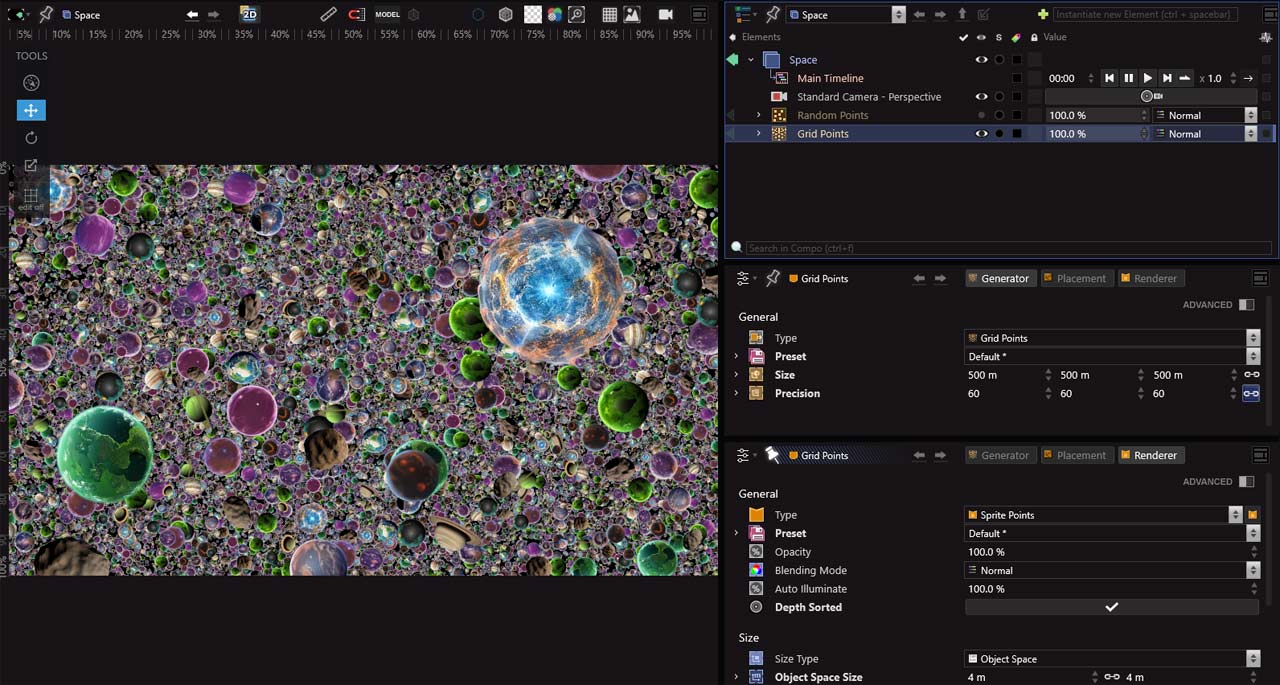The height and width of the screenshot is (685, 1280).
Task: Open the Renderer Type Sprite Points dropdown
Action: click(x=1100, y=515)
